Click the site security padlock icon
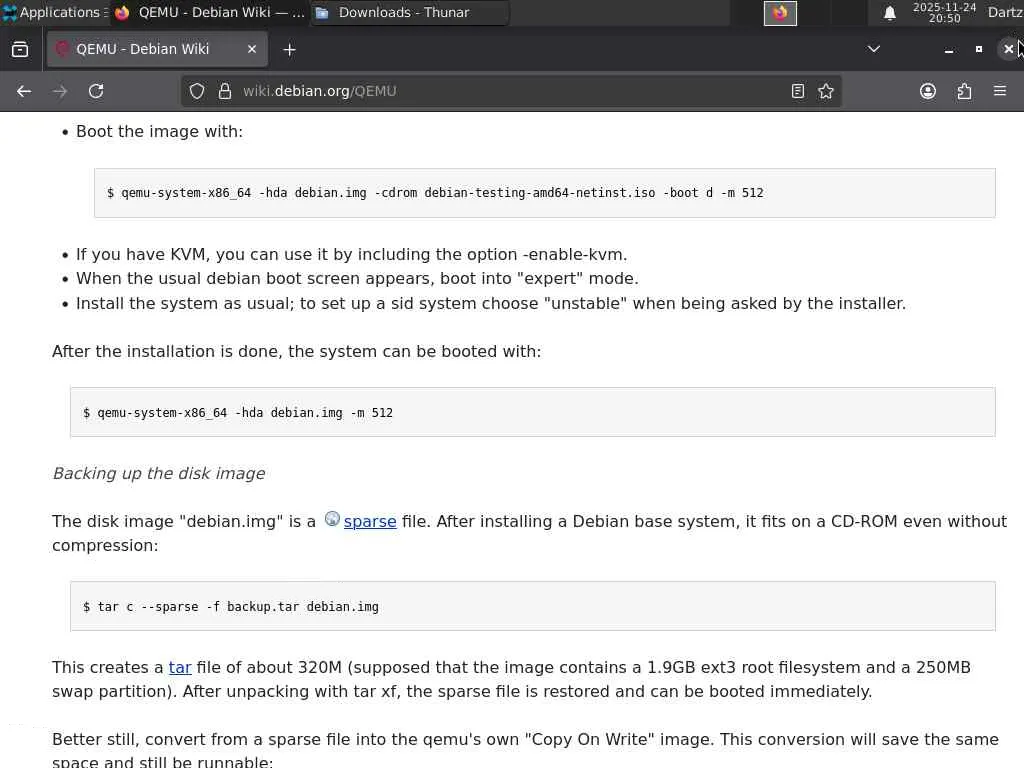The width and height of the screenshot is (1024, 768). [x=224, y=91]
